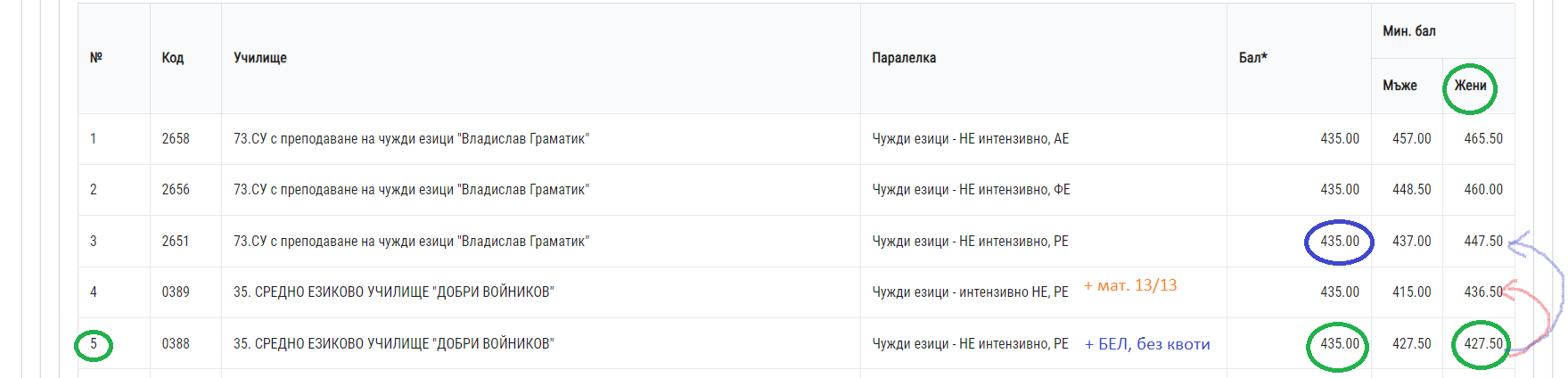
Task: Click the green-circled 427.50 women's score
Action: [1483, 344]
